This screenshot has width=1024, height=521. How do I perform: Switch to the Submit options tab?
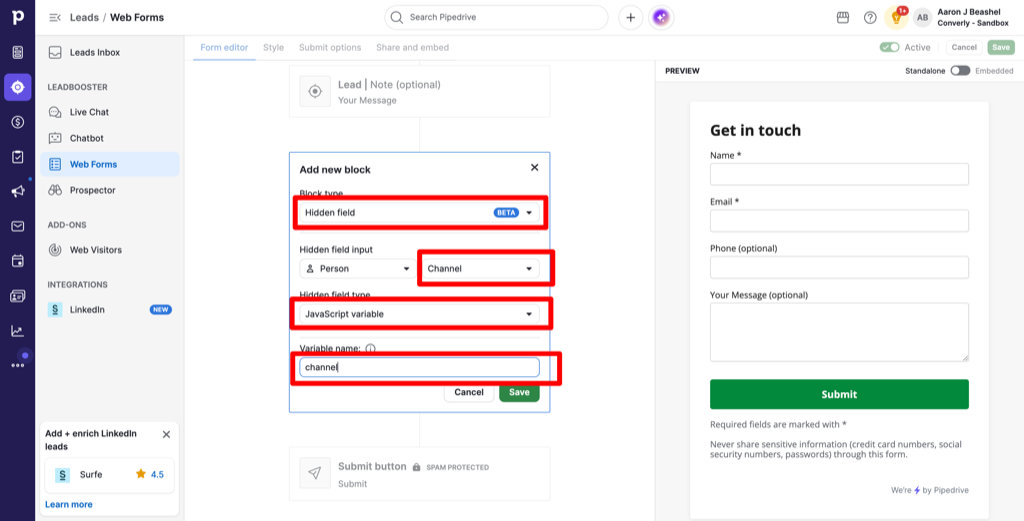(x=330, y=48)
